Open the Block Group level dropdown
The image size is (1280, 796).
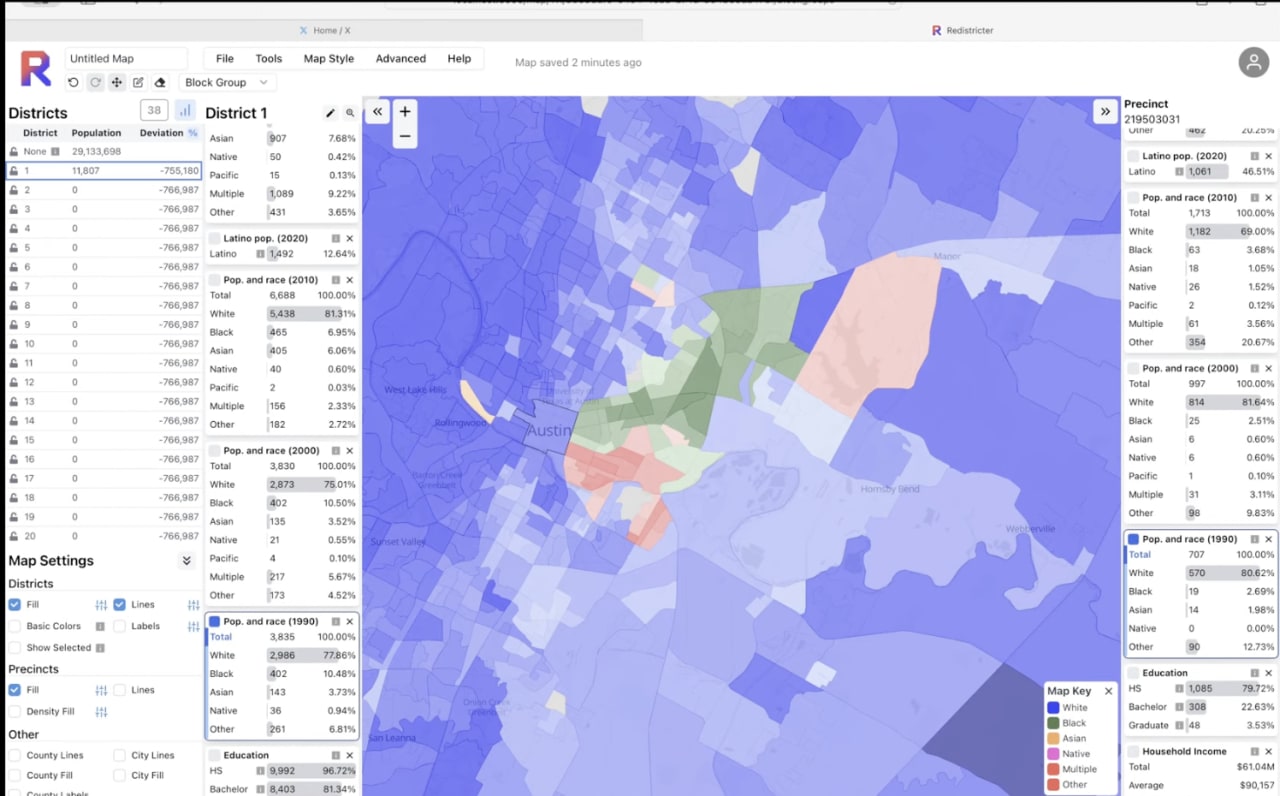tap(226, 82)
